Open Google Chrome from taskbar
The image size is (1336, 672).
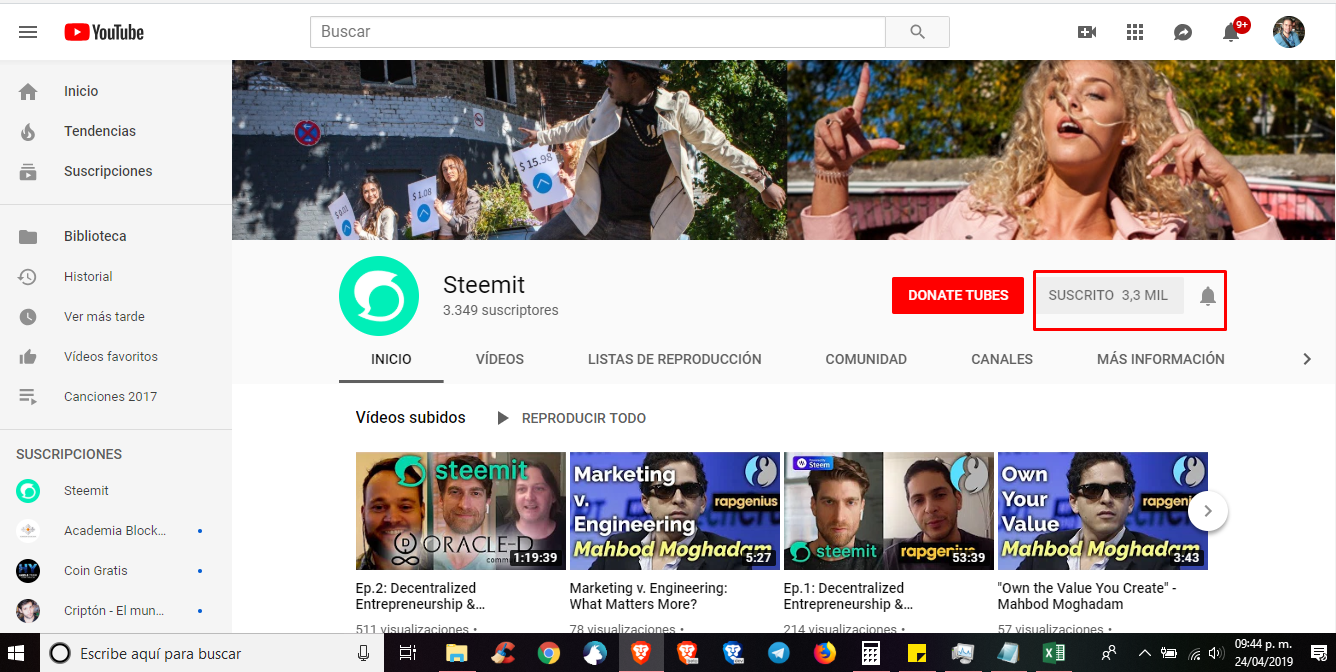coord(548,653)
